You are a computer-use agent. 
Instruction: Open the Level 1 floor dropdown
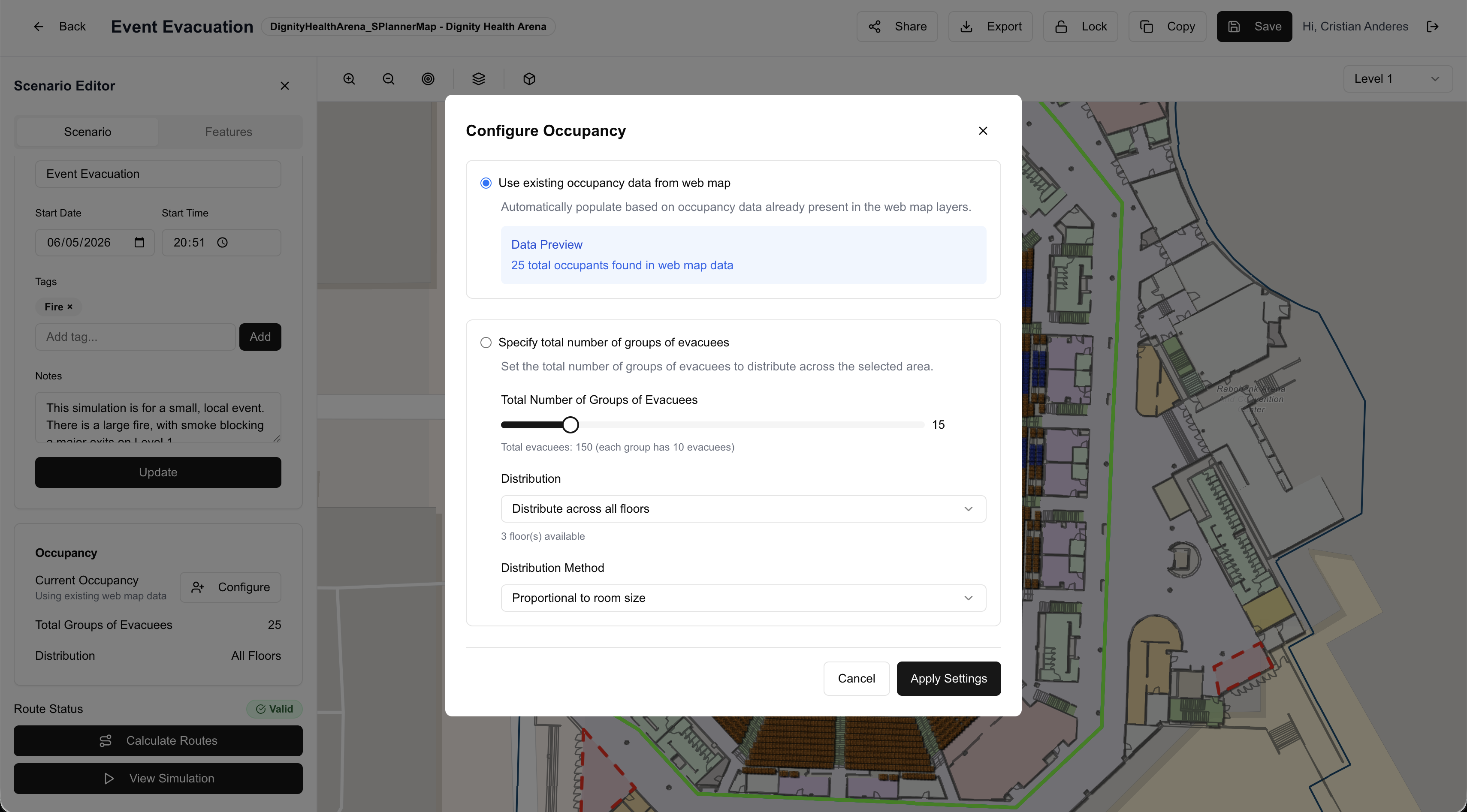click(x=1398, y=79)
